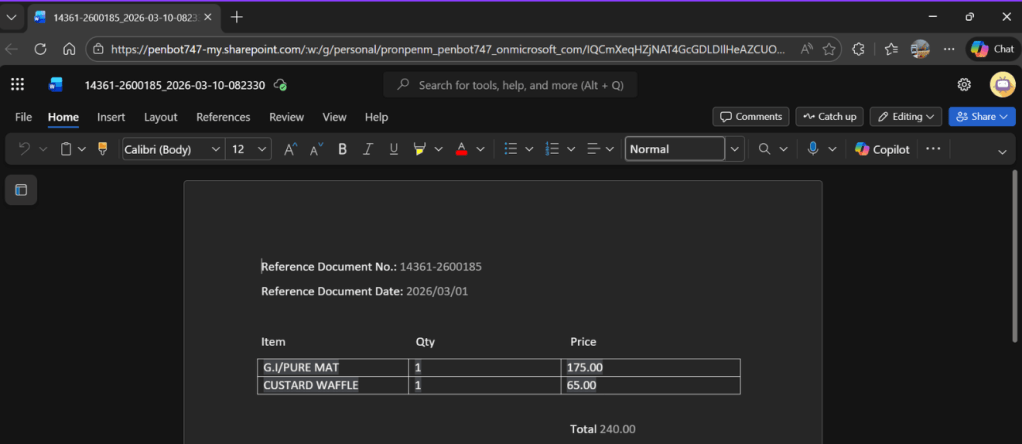
Task: Start dictation with the microphone icon
Action: [x=813, y=149]
